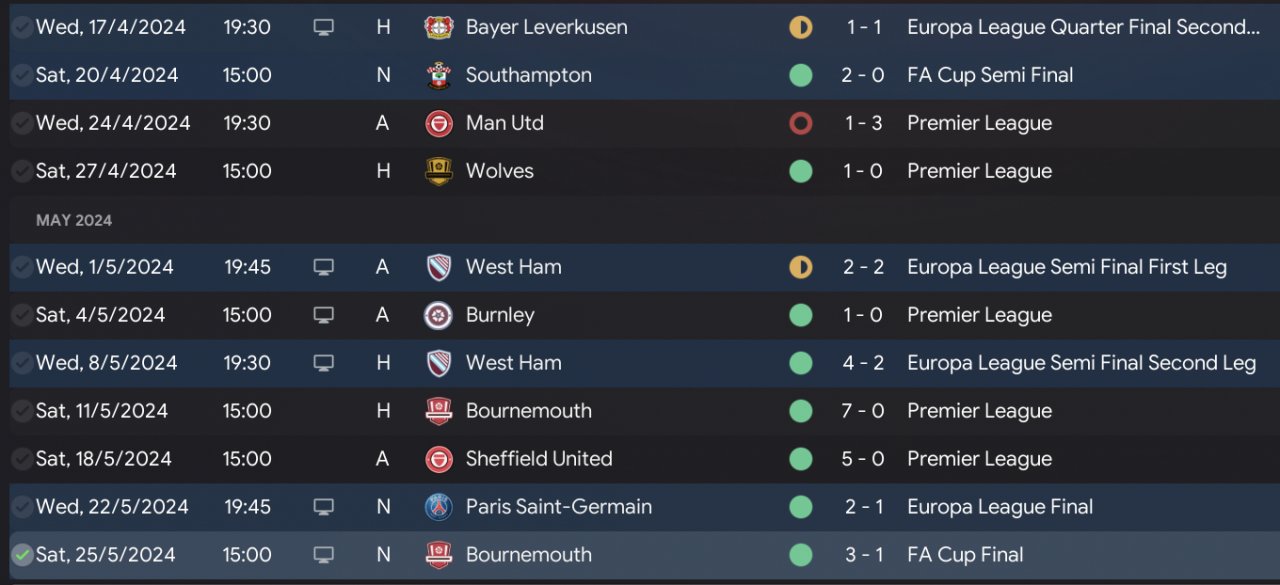Click the Paris Saint-Germain club badge
Screen dimensions: 1280x585
tap(439, 507)
